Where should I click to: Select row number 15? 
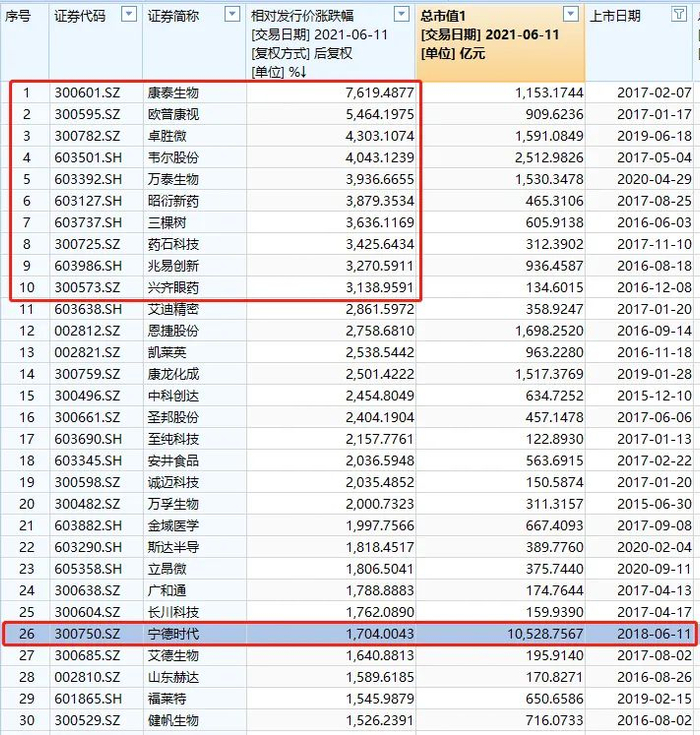click(27, 396)
